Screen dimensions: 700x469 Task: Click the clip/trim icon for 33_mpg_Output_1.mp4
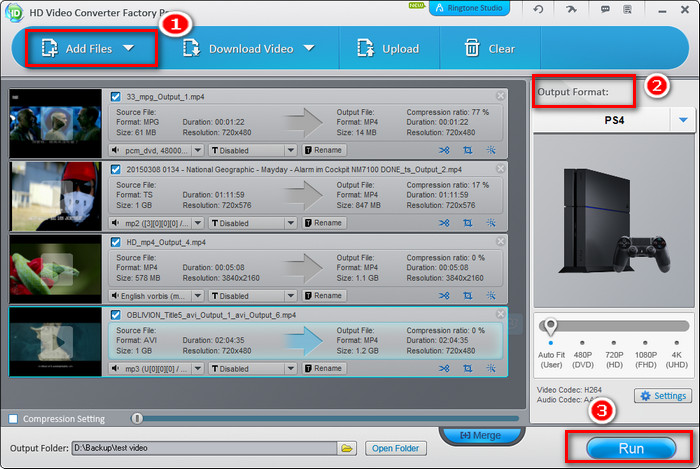click(444, 150)
